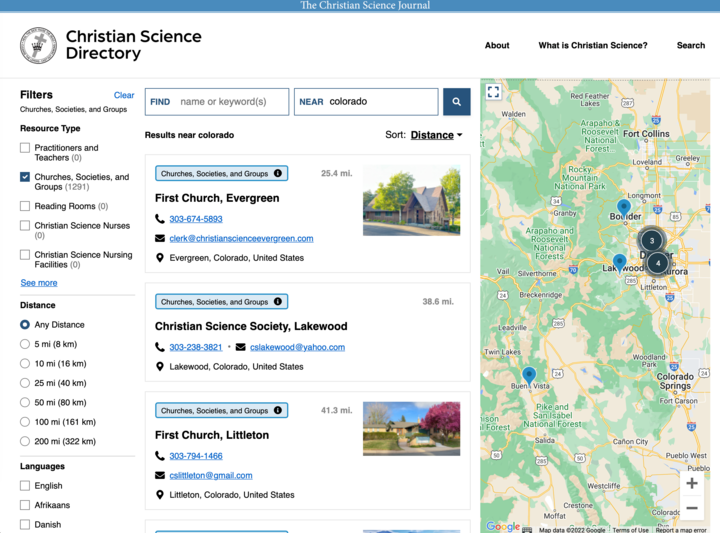Clear all filters
This screenshot has width=720, height=533.
click(x=124, y=95)
